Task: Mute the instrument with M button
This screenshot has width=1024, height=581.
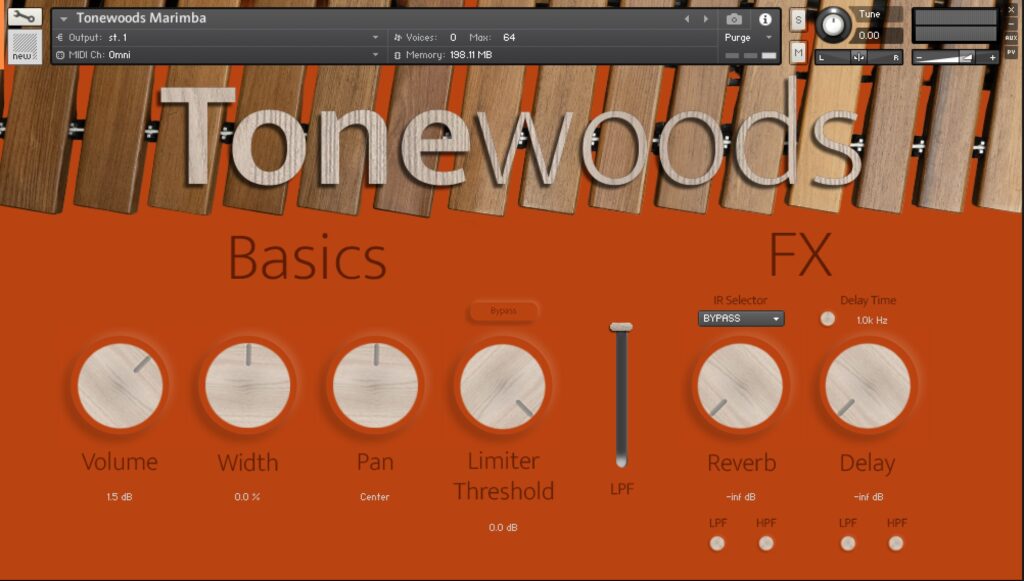Action: tap(798, 52)
